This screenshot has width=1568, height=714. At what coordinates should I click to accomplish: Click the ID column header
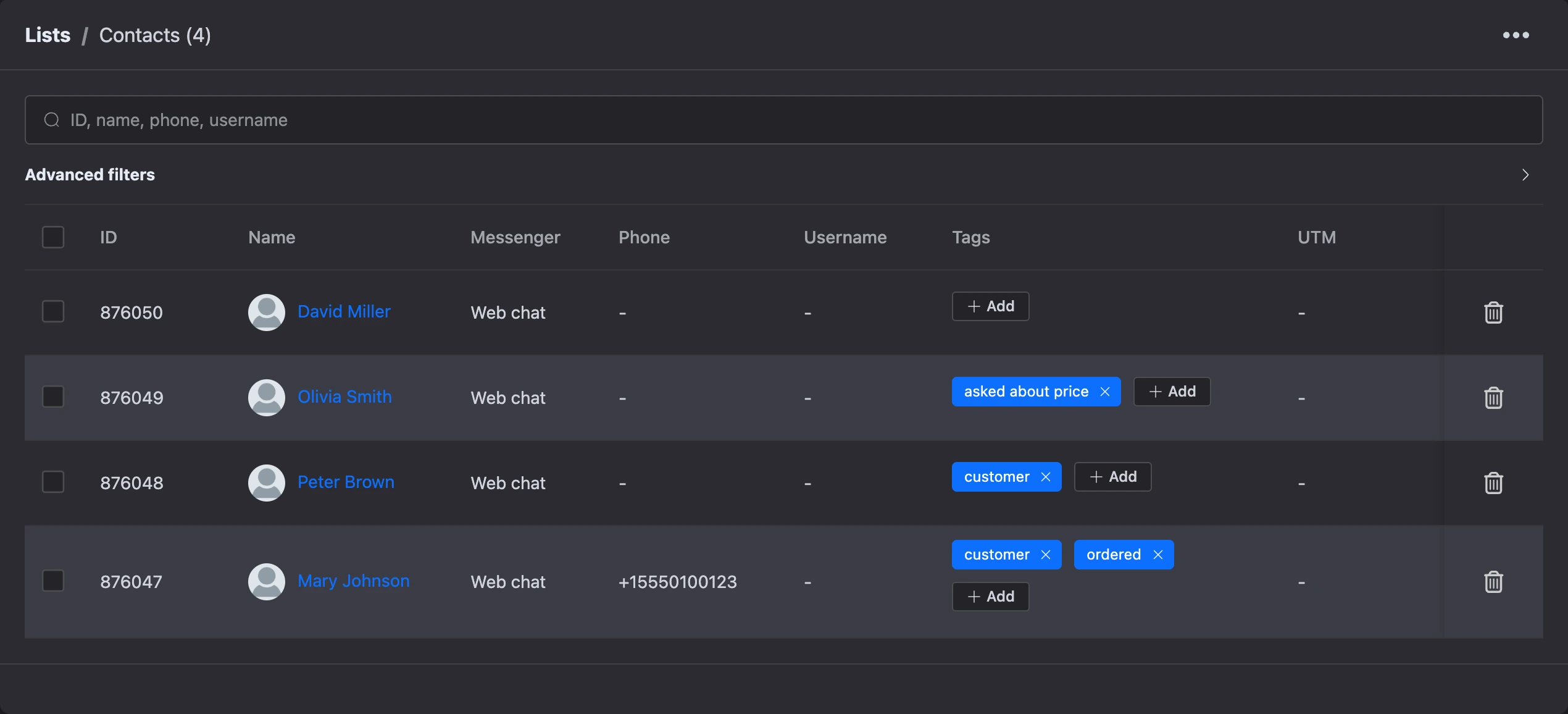109,237
